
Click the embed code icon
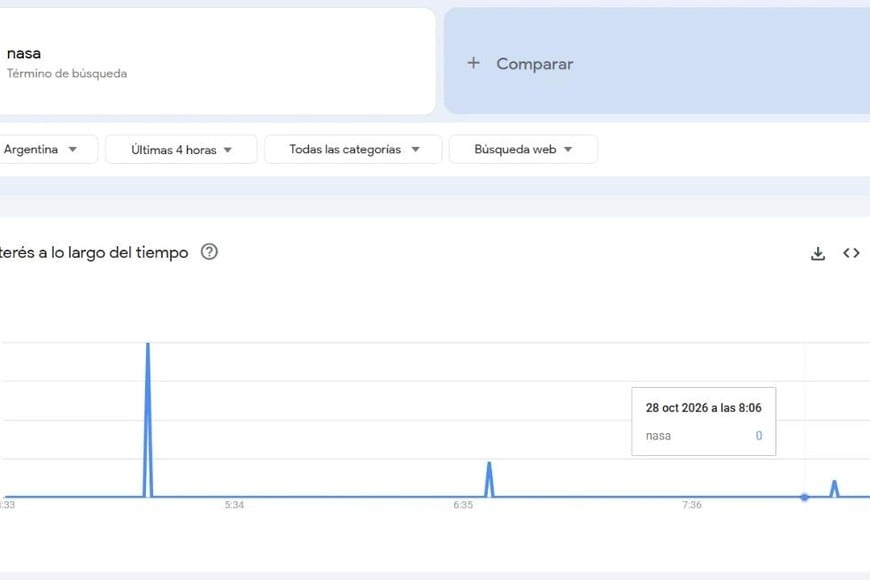[851, 253]
